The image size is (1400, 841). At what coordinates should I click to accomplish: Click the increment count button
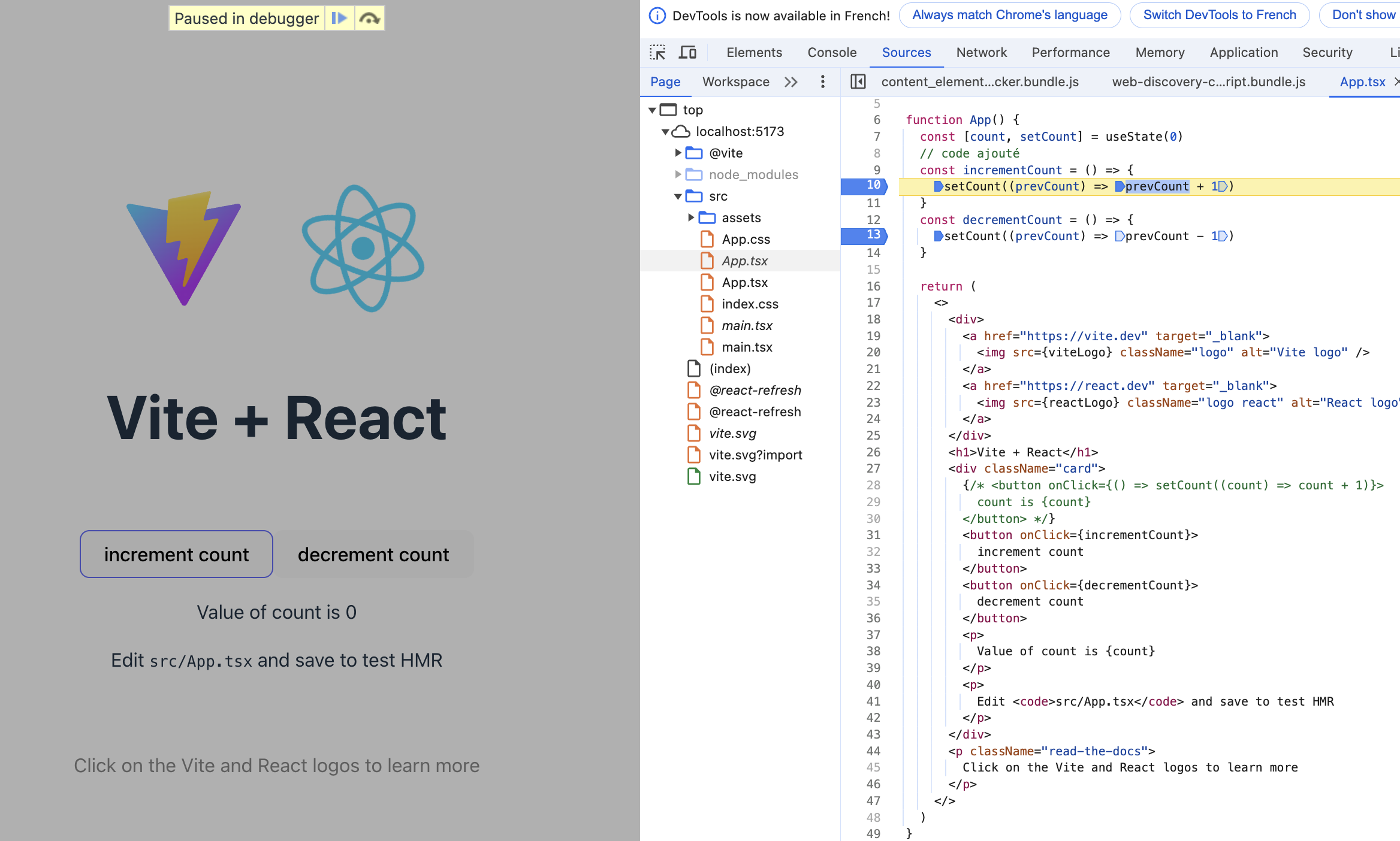click(x=176, y=554)
